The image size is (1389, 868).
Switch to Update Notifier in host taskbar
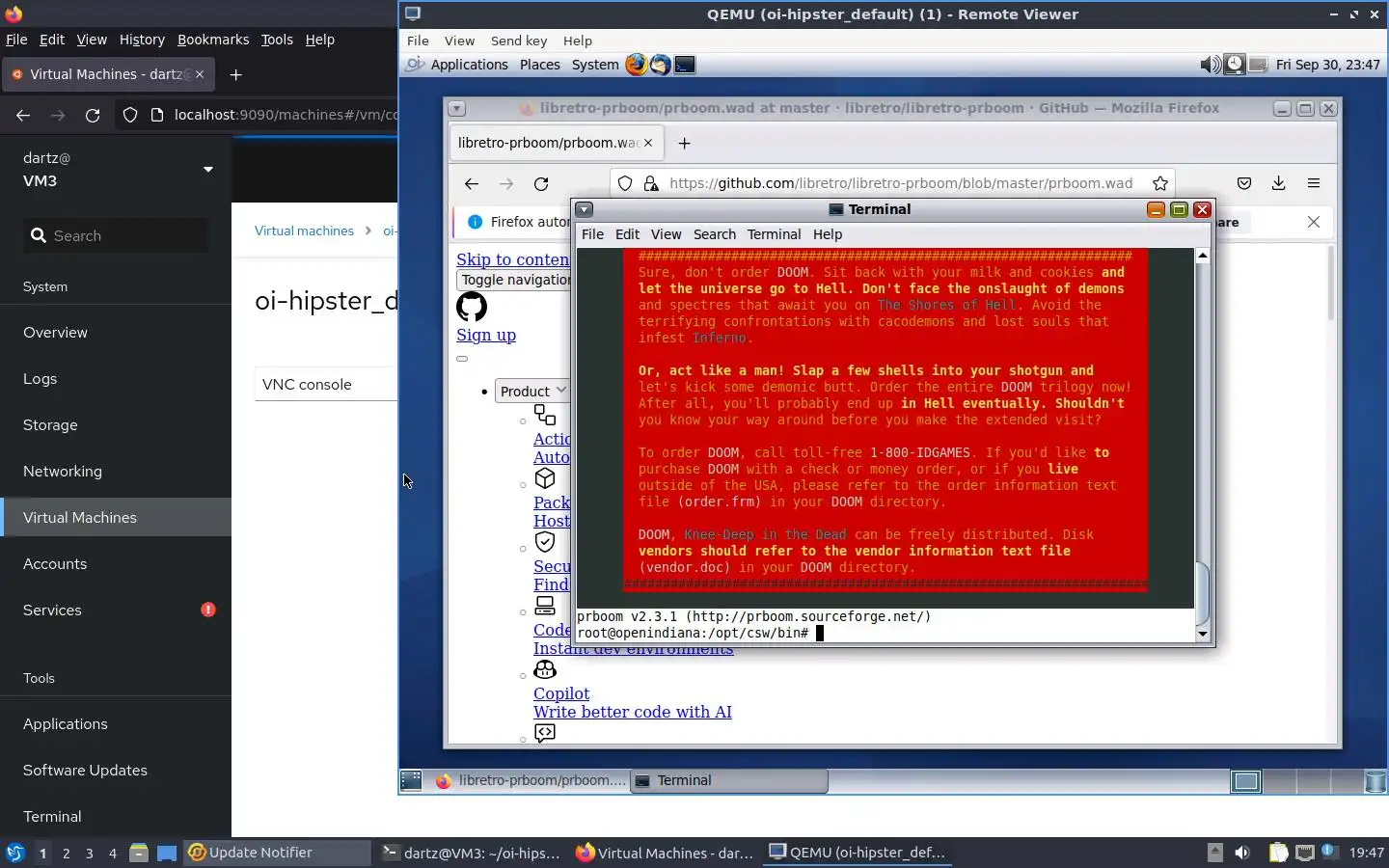click(x=278, y=853)
